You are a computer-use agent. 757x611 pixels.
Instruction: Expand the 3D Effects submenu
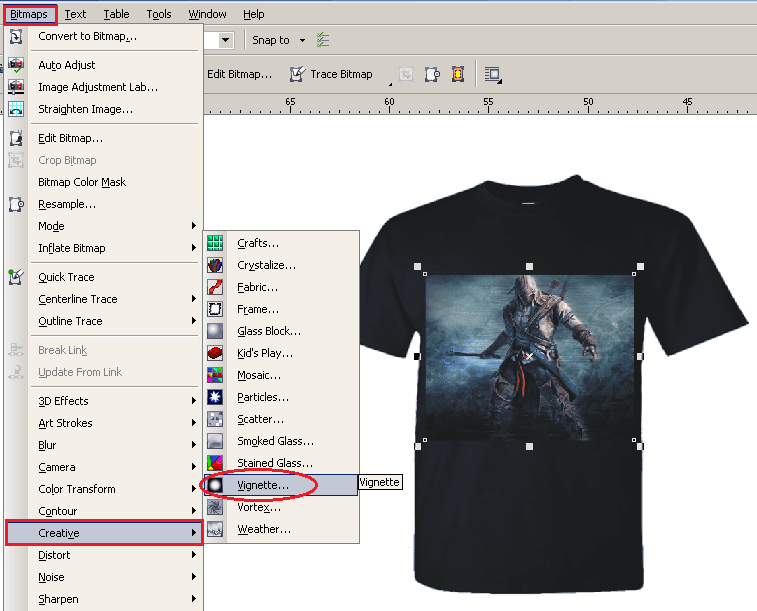pos(194,401)
